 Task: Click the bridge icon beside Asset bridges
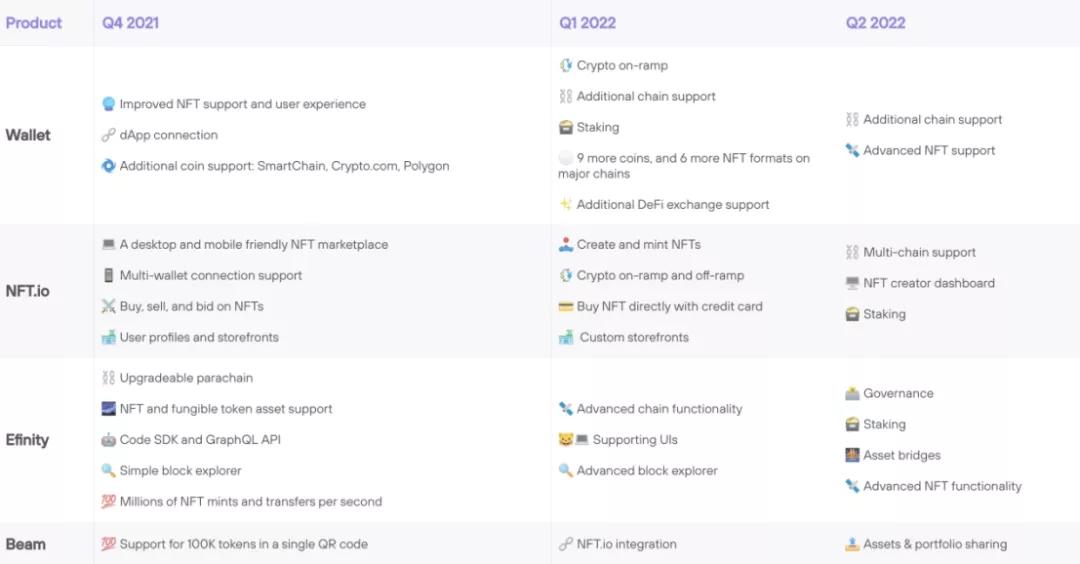point(852,455)
